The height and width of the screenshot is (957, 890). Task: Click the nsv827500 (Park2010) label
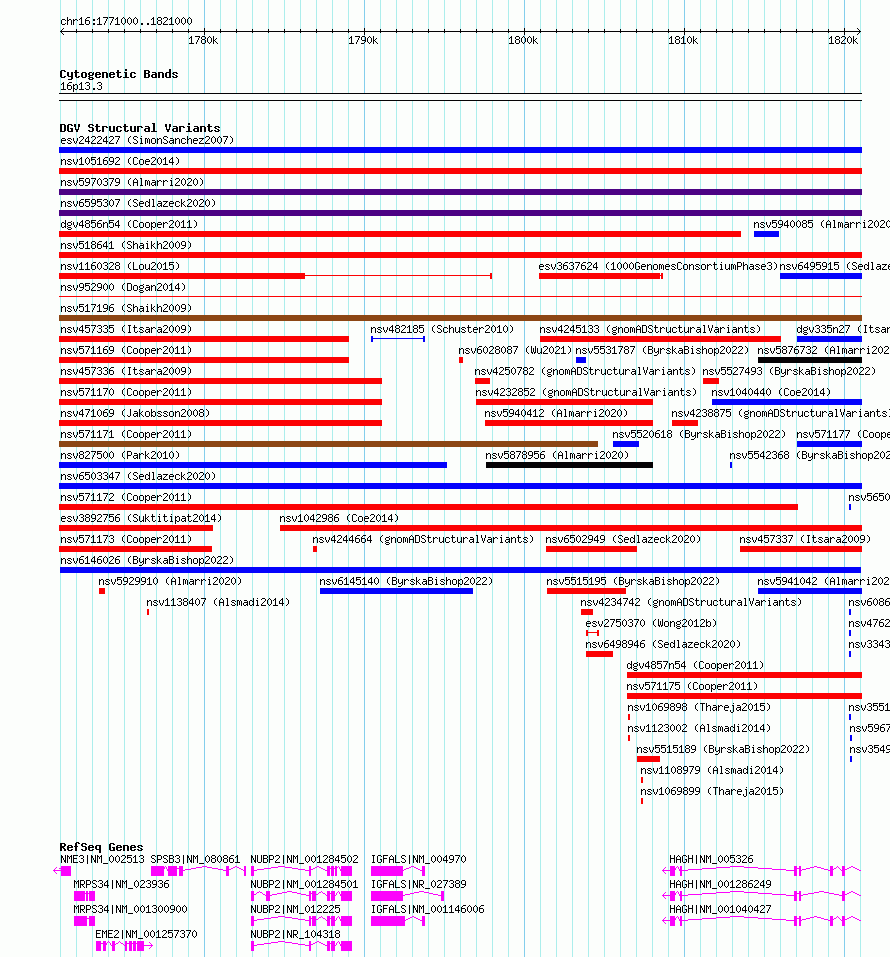tap(120, 455)
